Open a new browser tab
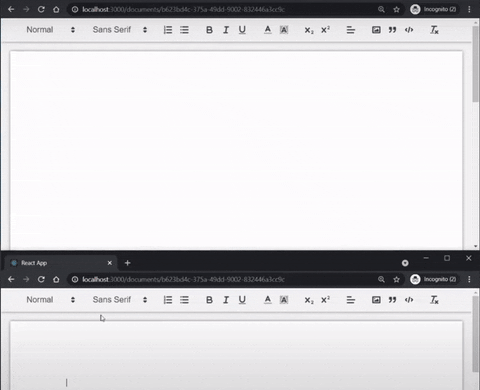Viewport: 480px width, 390px height. (x=127, y=263)
